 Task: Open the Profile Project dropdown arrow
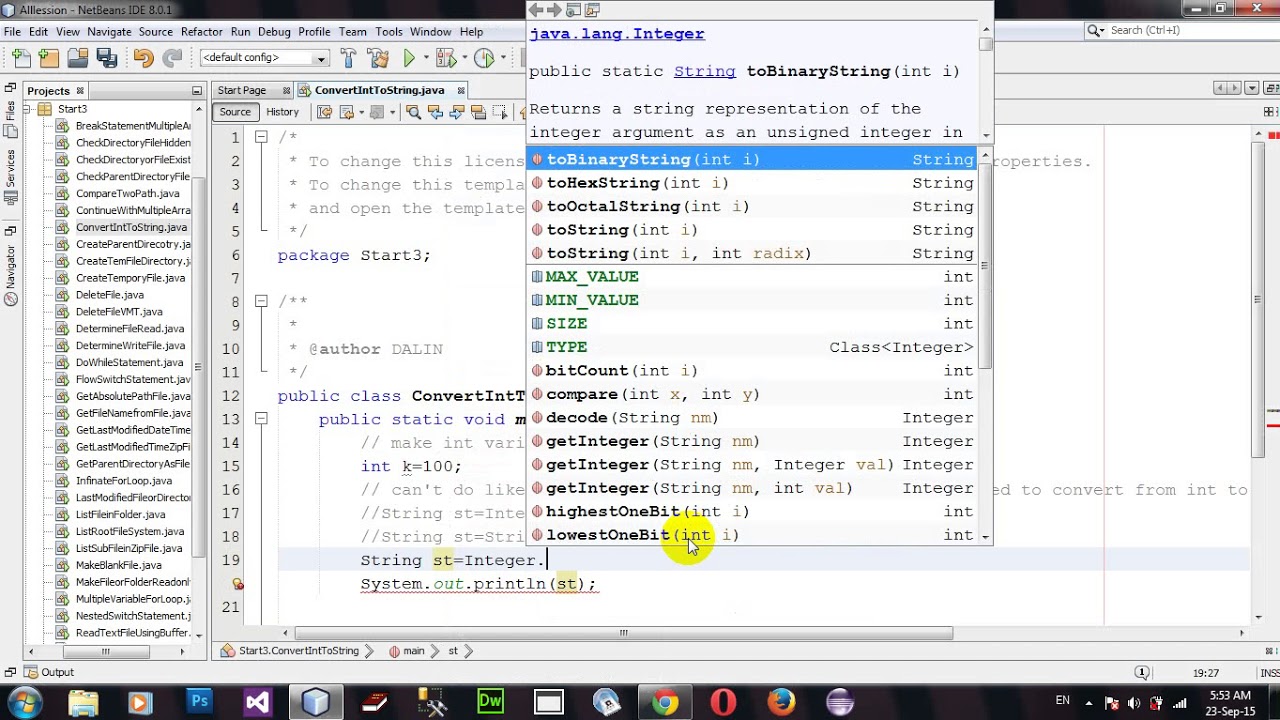[x=501, y=58]
